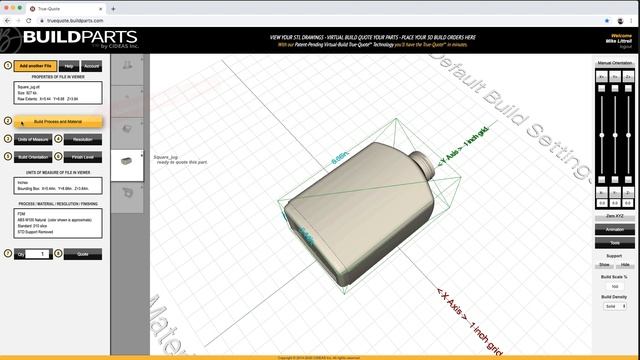
Task: Click the Build Scale % field
Action: (x=615, y=287)
